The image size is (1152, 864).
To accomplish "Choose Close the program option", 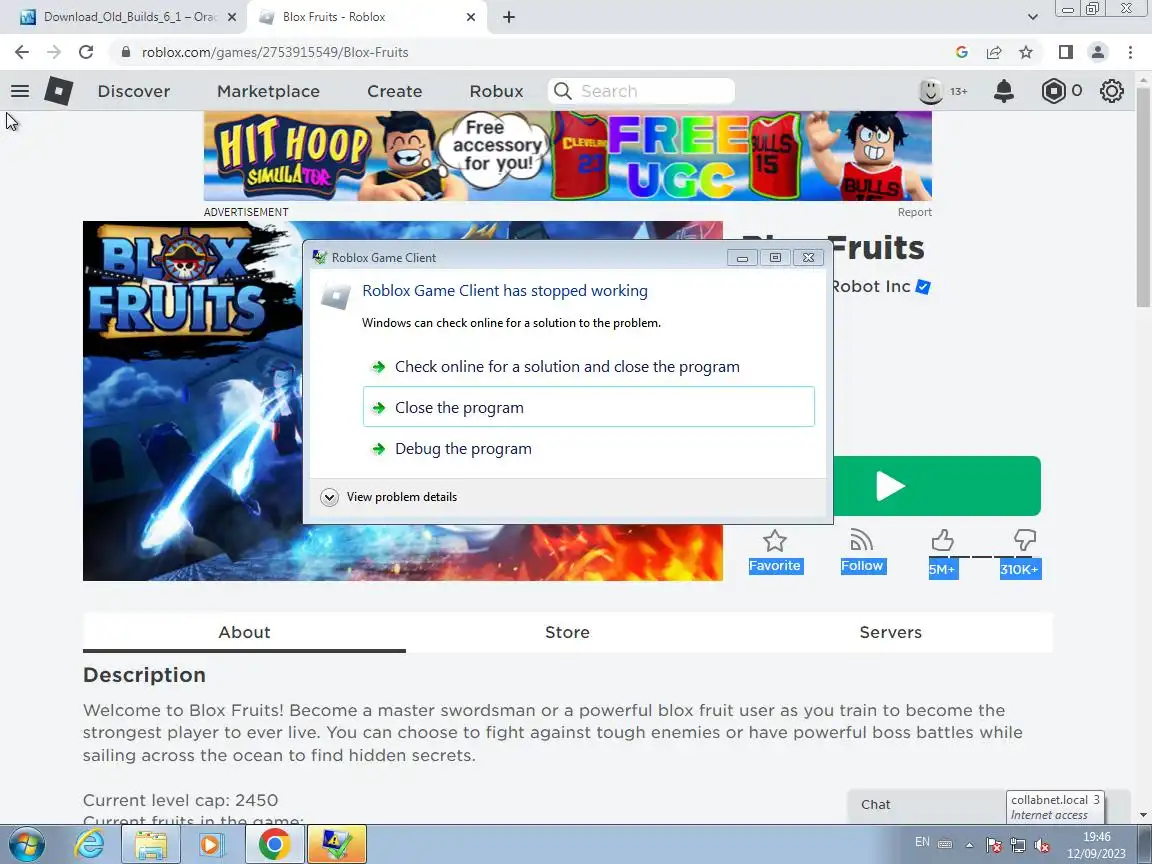I will coord(588,407).
